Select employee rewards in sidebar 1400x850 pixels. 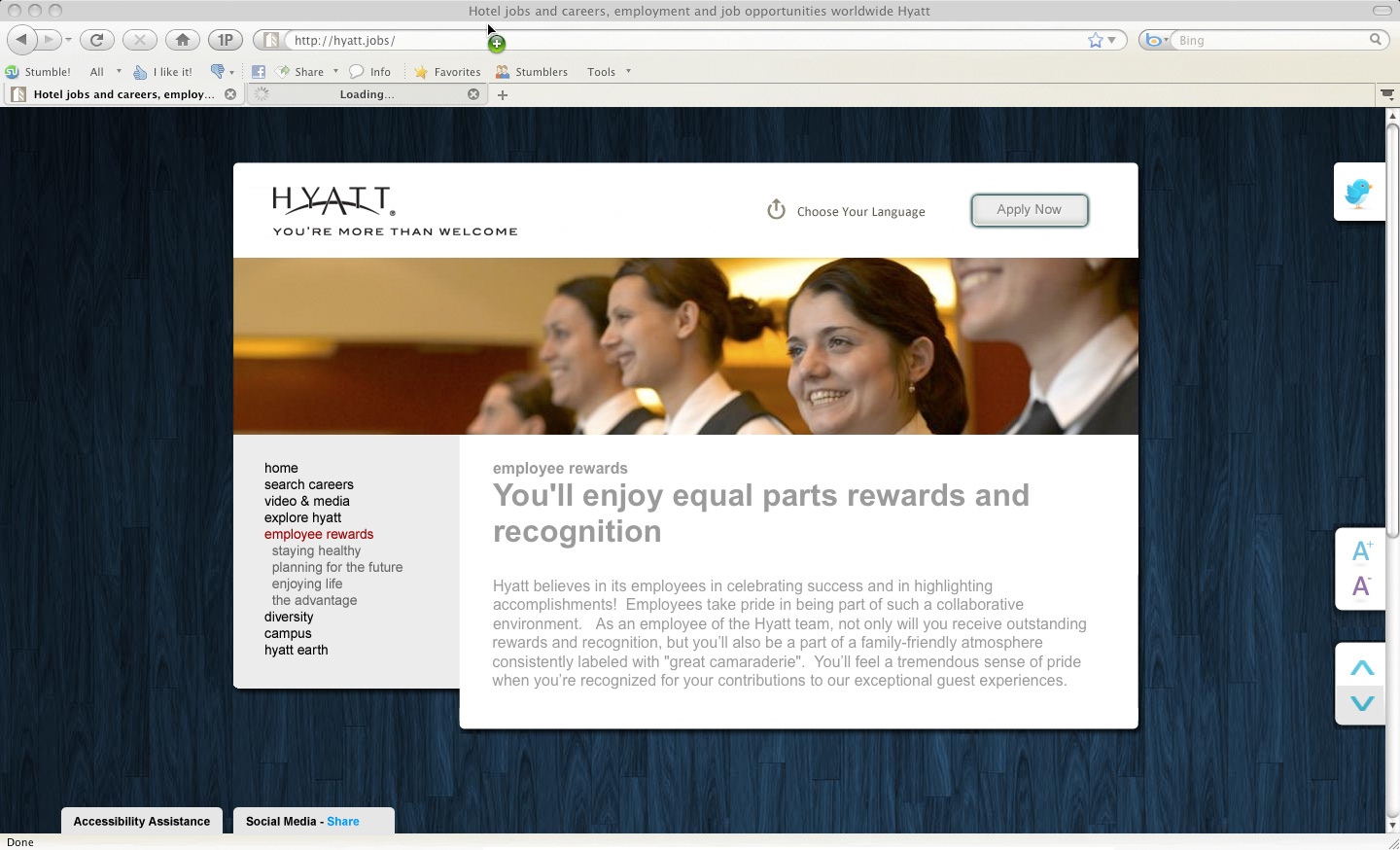point(319,534)
